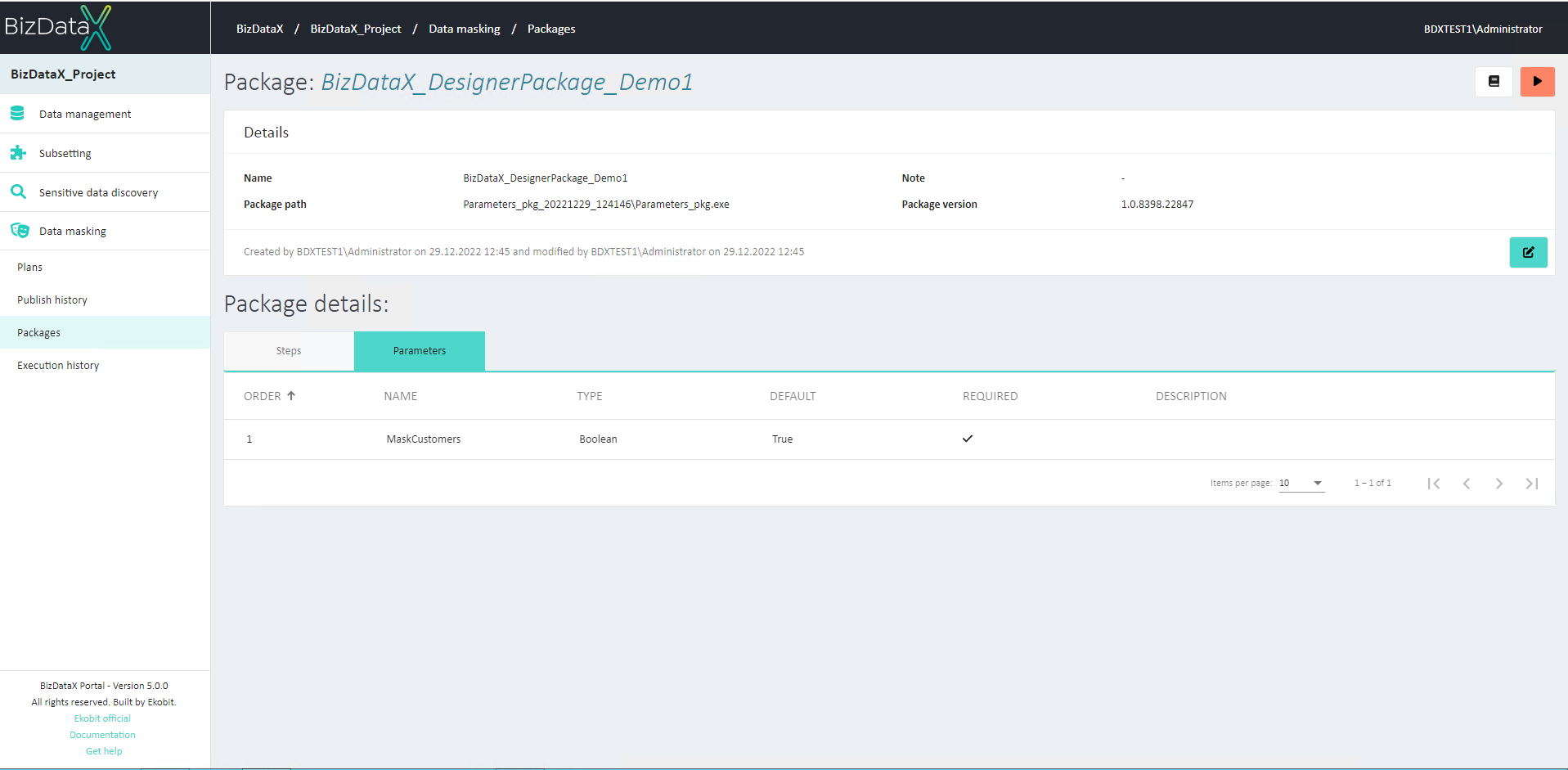Edit package details with the teal pencil button
Image resolution: width=1568 pixels, height=770 pixels.
pyautogui.click(x=1528, y=252)
